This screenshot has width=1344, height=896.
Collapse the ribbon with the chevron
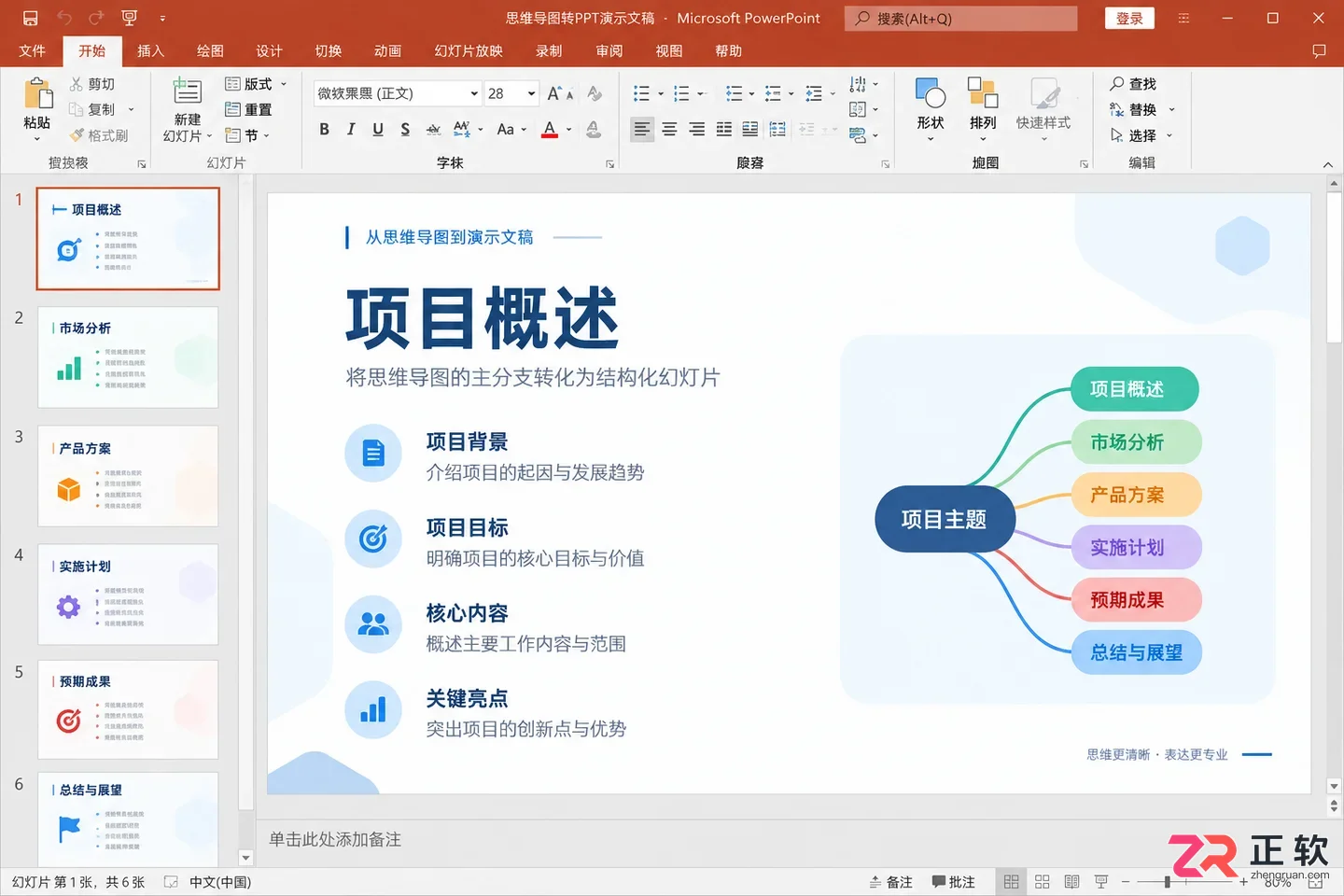pyautogui.click(x=1328, y=164)
